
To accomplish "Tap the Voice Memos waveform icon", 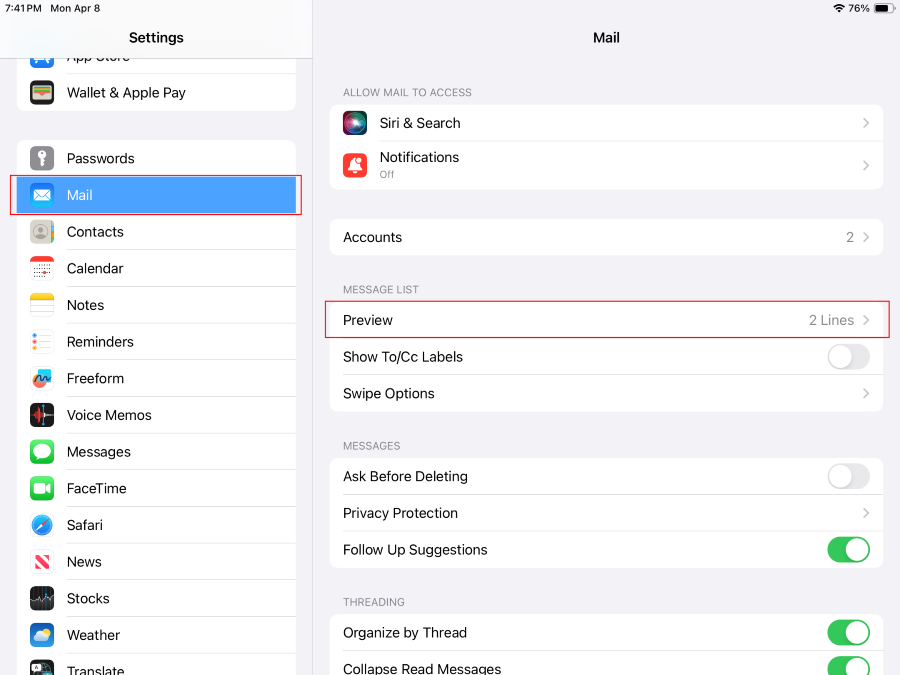I will pos(42,415).
